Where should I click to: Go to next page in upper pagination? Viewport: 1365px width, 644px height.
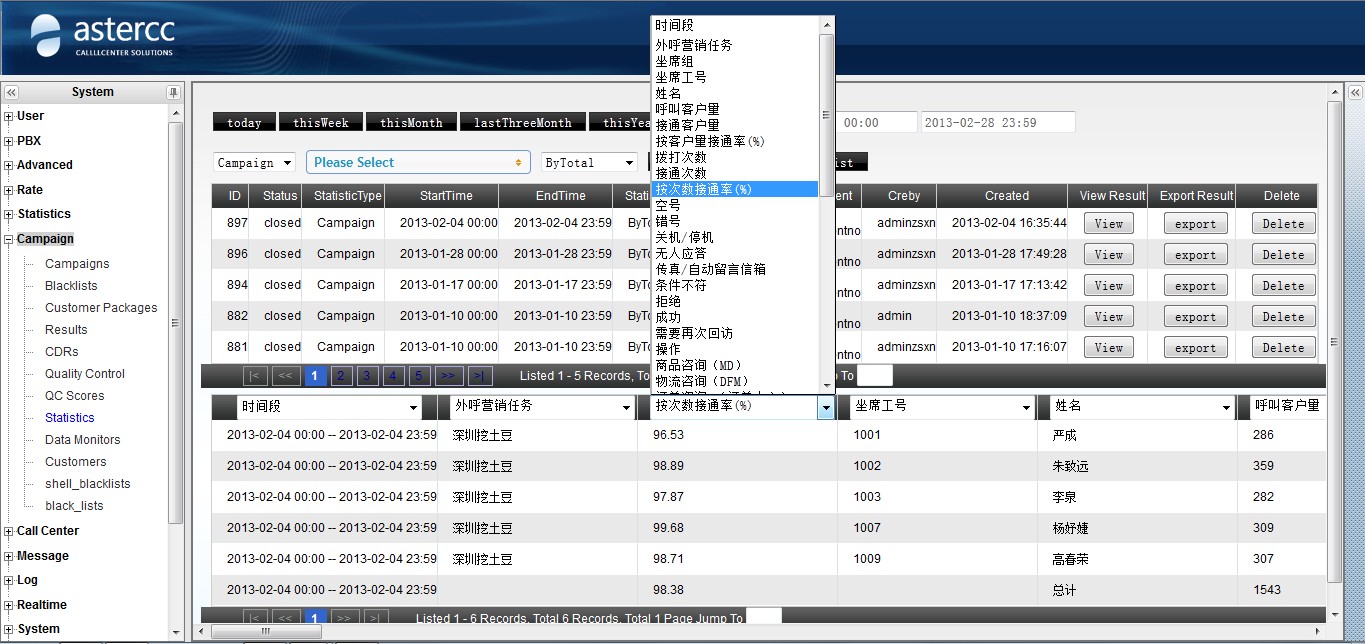pyautogui.click(x=449, y=376)
